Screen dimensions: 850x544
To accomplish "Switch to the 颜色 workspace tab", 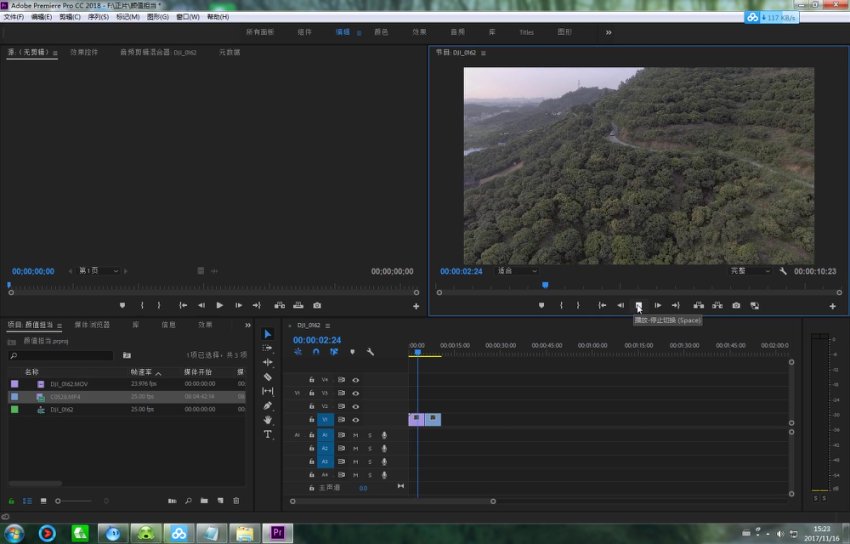I will click(381, 32).
